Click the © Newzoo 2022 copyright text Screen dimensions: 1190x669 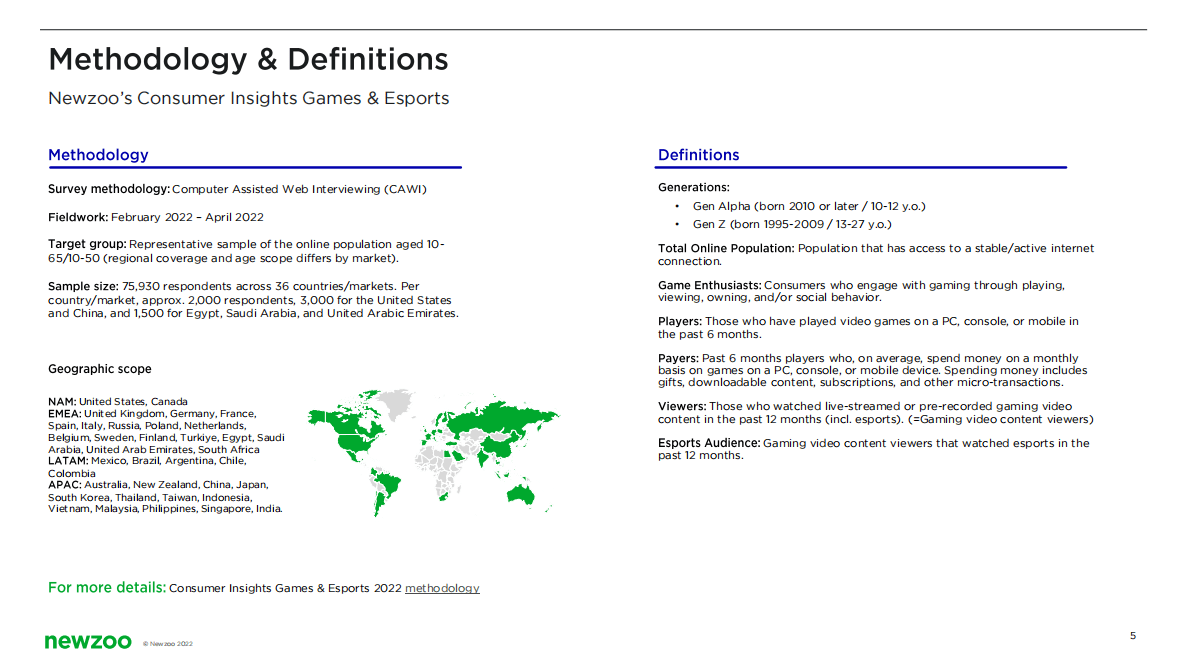point(167,644)
